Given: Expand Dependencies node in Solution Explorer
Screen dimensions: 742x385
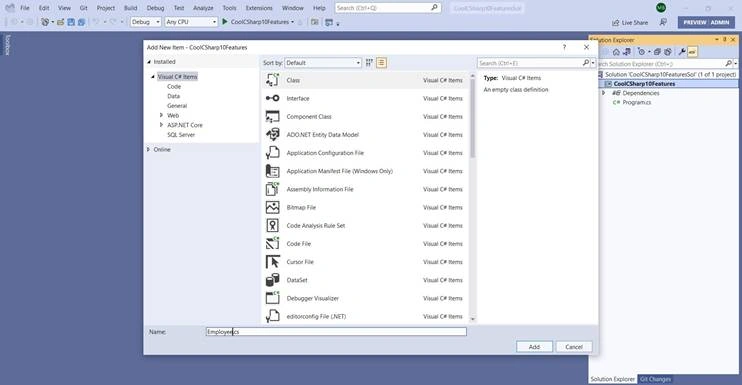Looking at the screenshot, I should [x=604, y=93].
